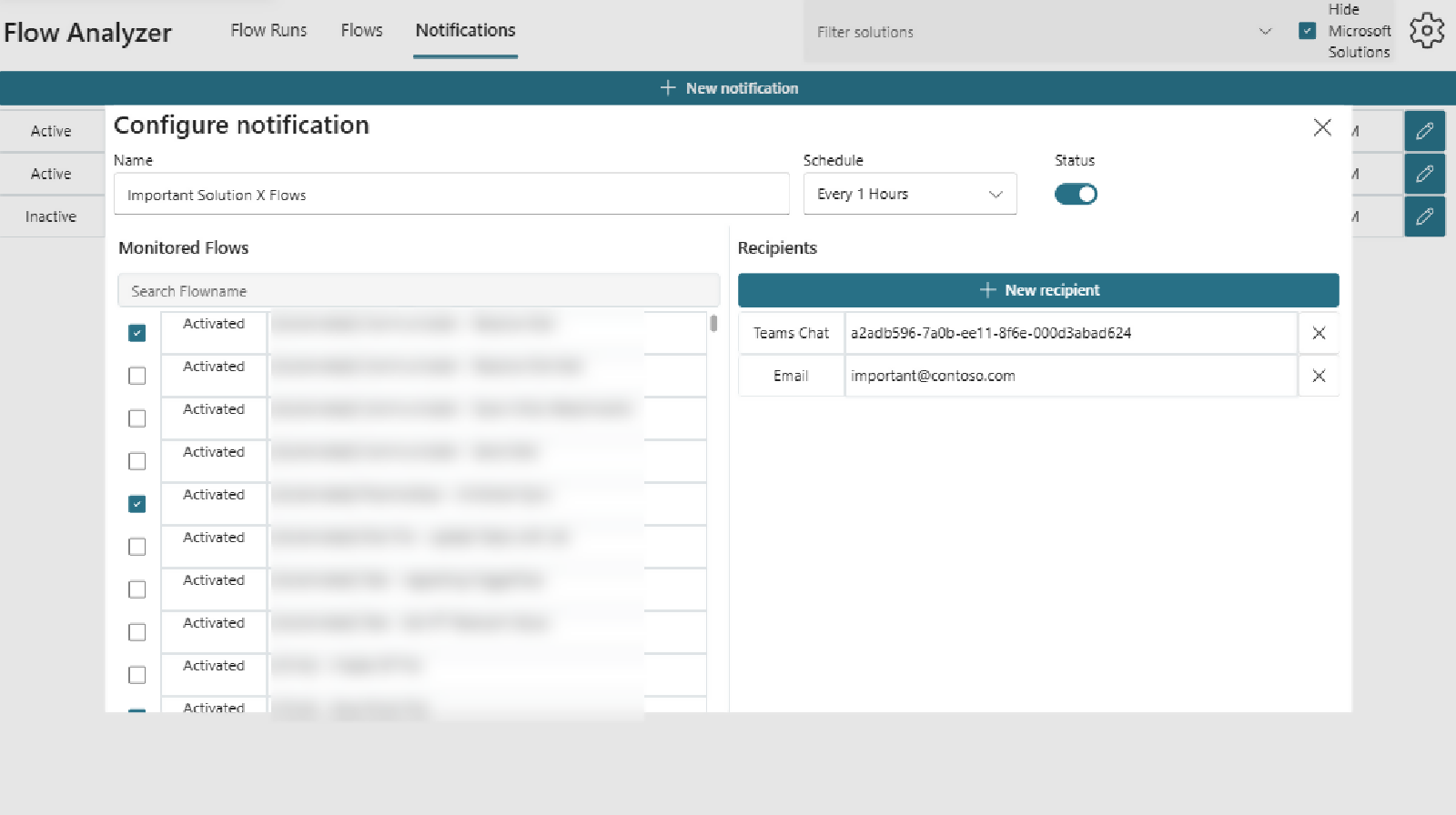Remove the Email recipient important@contoso.com
This screenshot has width=1456, height=815.
click(1319, 376)
